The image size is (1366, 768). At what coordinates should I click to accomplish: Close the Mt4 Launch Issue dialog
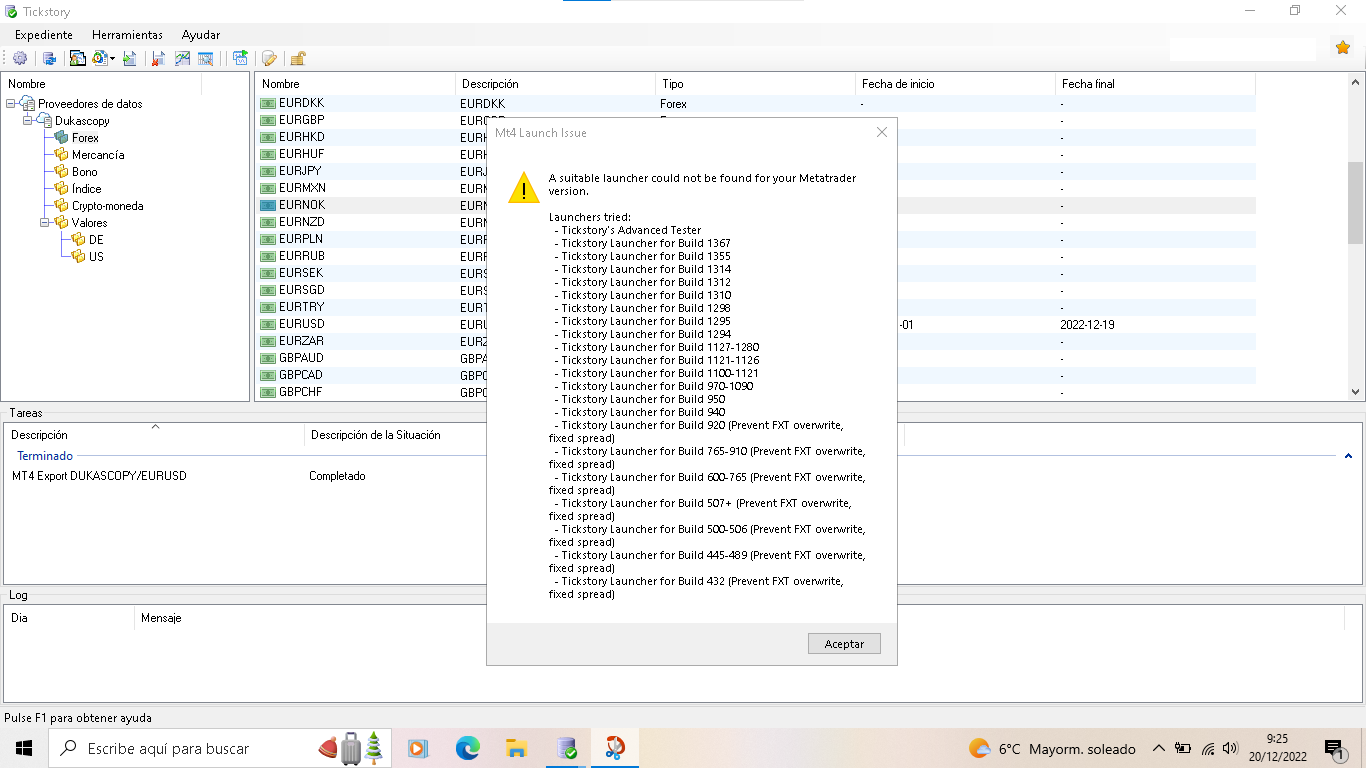click(x=881, y=132)
